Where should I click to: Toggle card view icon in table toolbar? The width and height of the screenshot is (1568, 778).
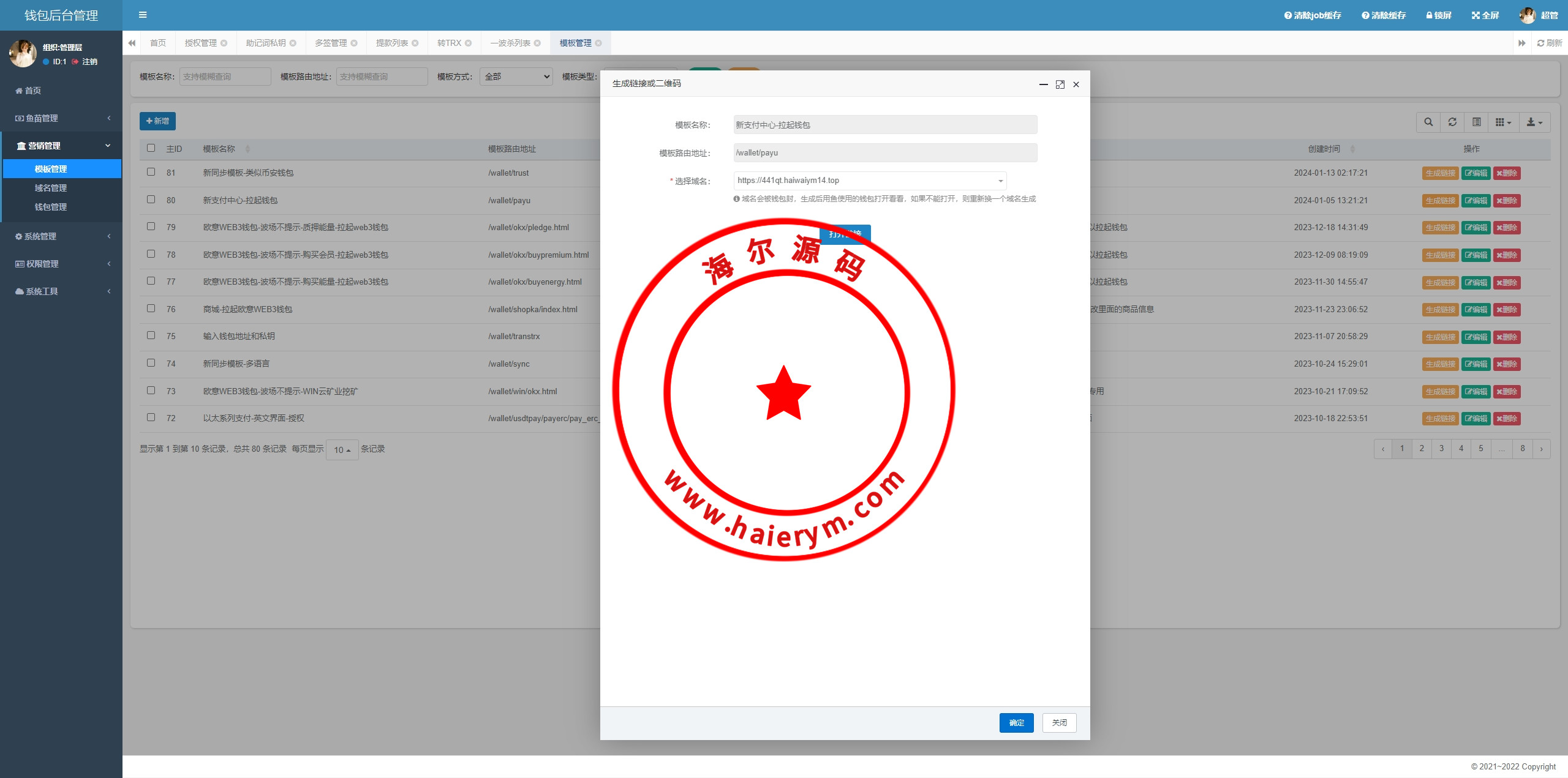coord(1476,122)
